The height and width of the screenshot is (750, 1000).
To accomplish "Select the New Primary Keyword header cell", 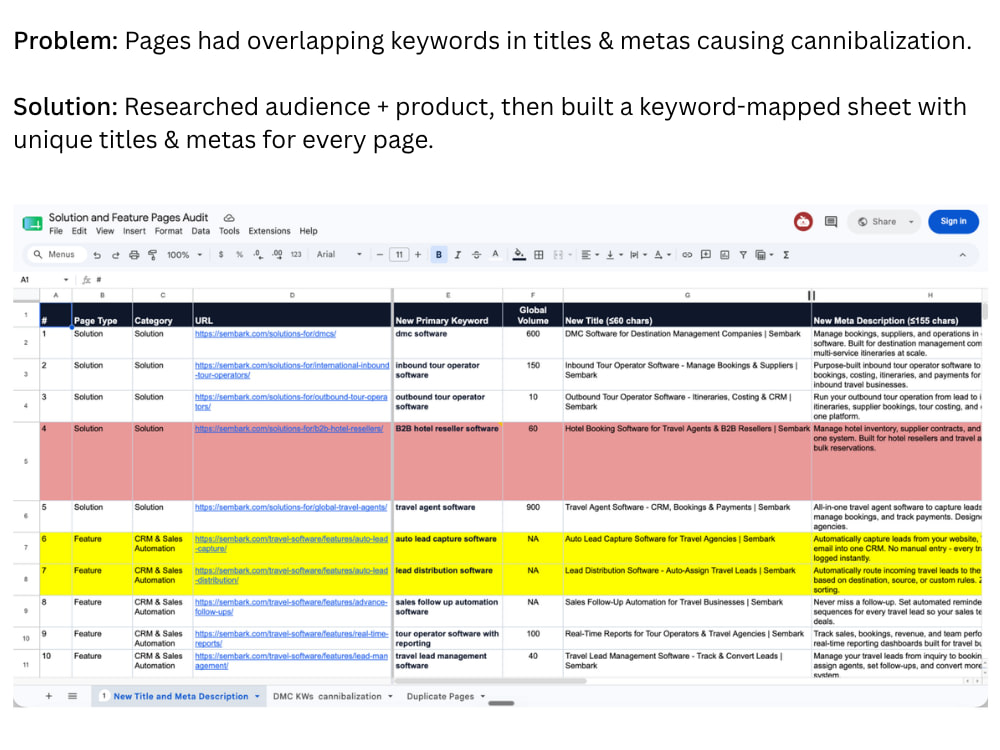I will [448, 314].
